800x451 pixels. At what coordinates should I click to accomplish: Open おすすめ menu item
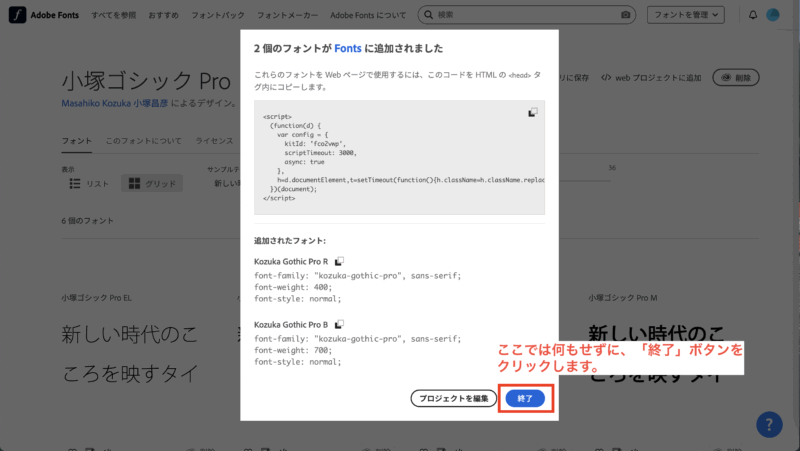point(163,15)
